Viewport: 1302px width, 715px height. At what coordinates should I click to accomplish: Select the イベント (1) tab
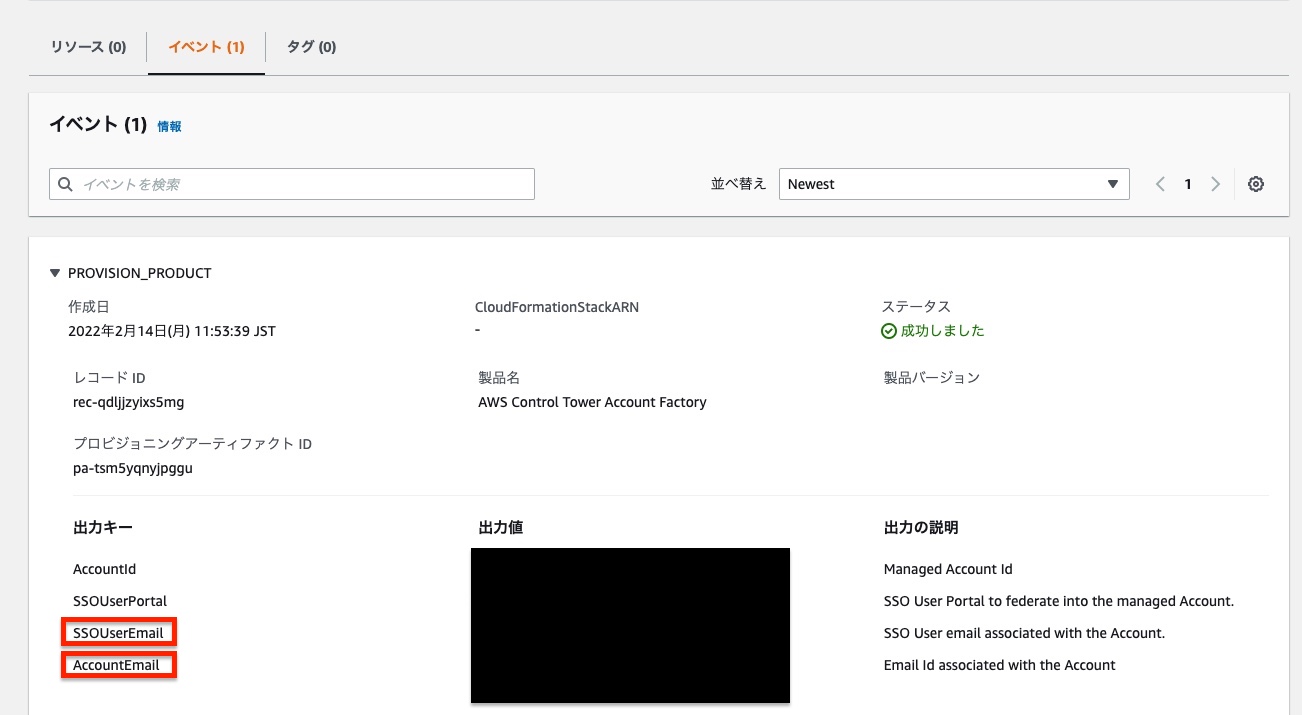[206, 47]
